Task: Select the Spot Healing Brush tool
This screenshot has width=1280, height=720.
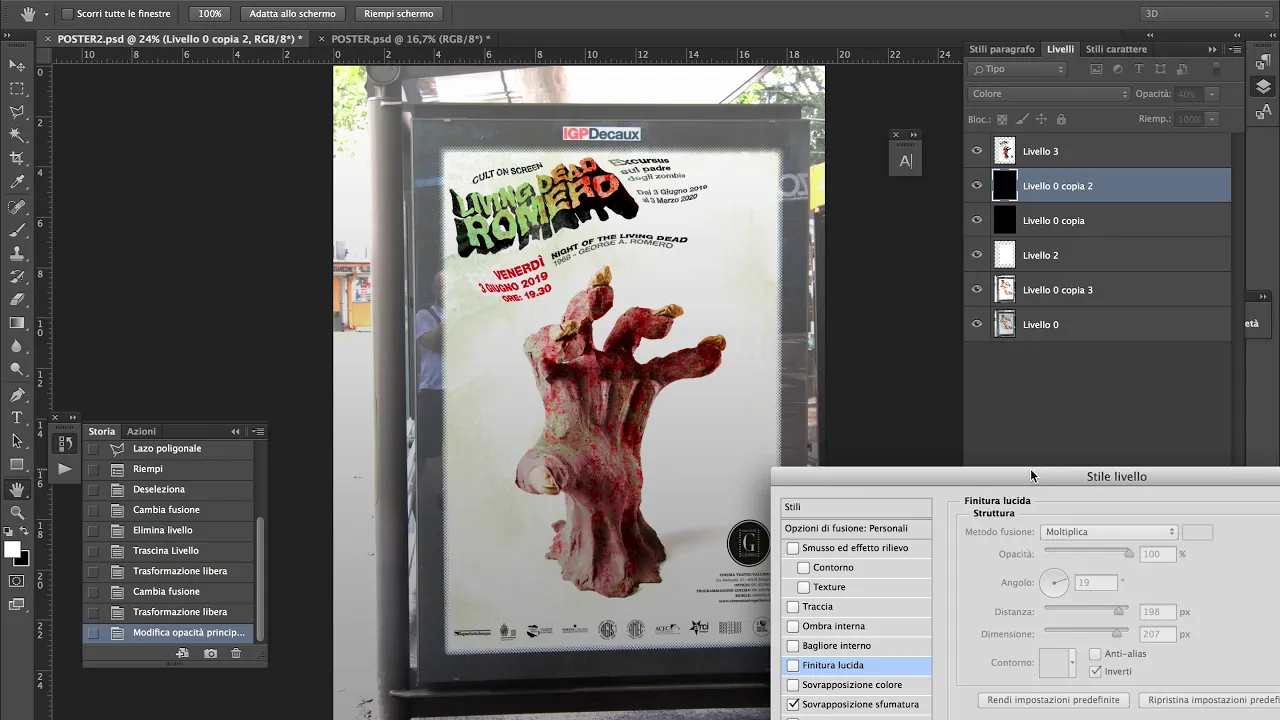Action: [17, 207]
